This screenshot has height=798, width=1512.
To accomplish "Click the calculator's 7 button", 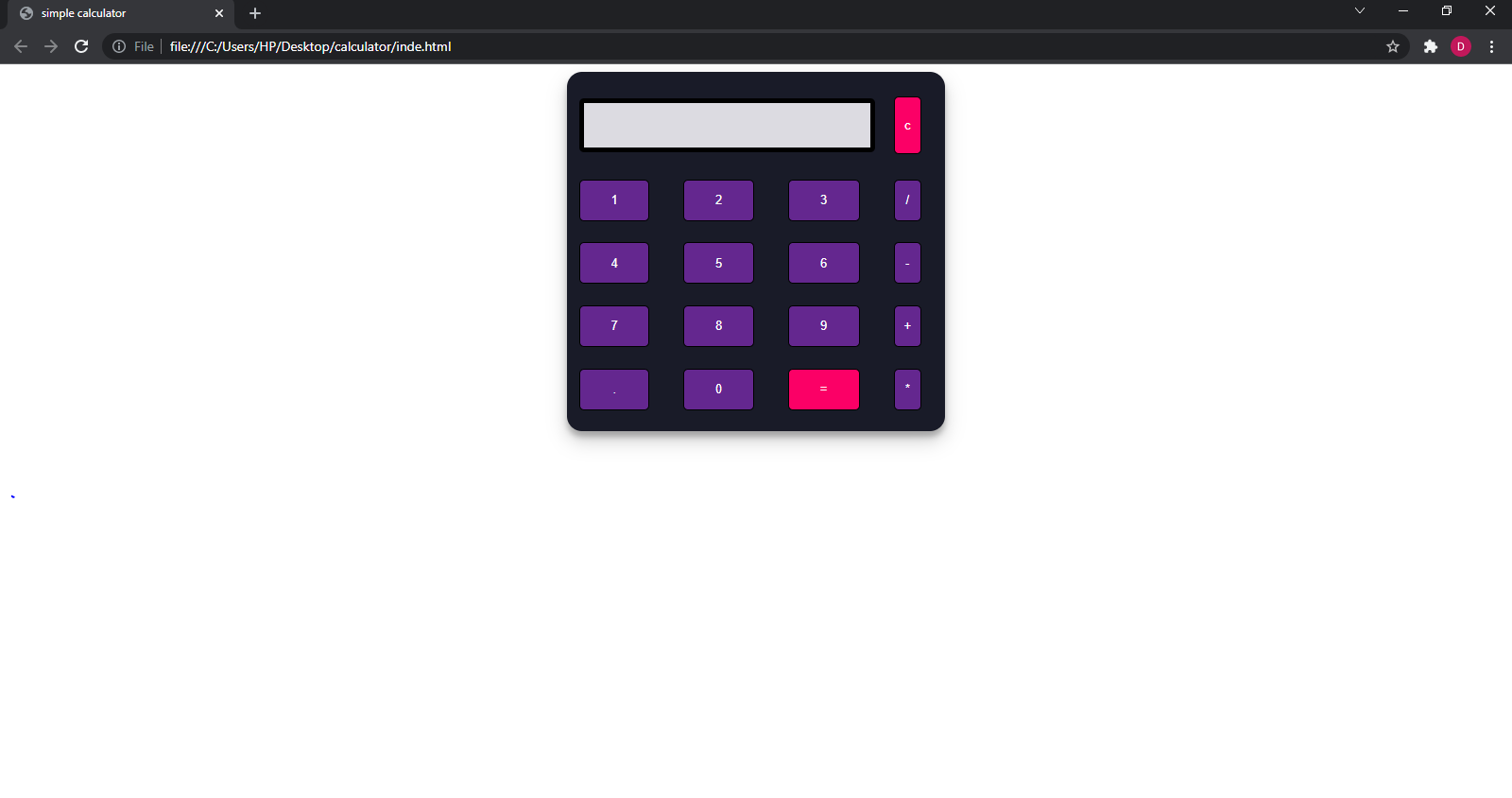I will click(614, 326).
